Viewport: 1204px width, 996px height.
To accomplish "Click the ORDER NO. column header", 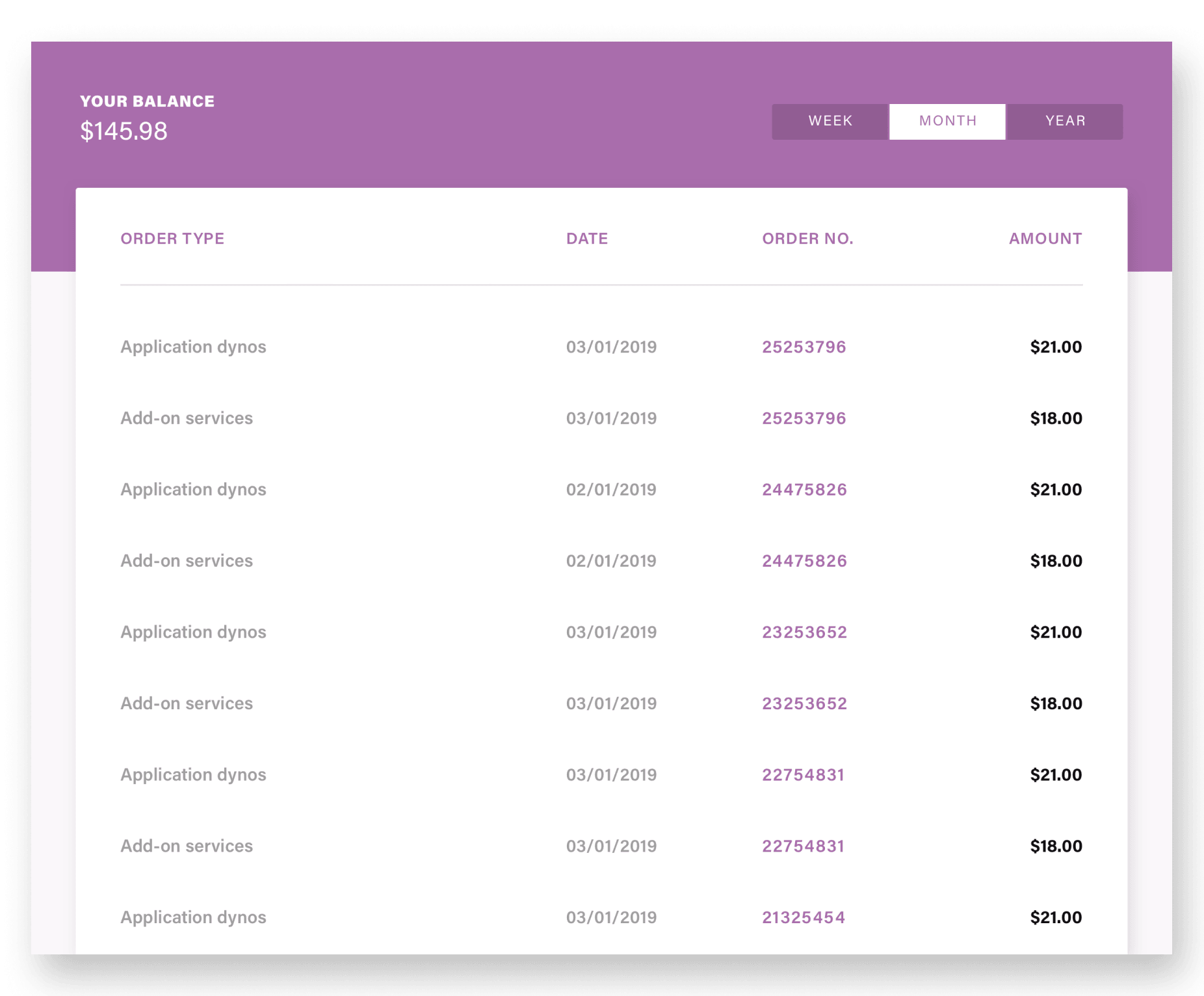I will [x=807, y=239].
